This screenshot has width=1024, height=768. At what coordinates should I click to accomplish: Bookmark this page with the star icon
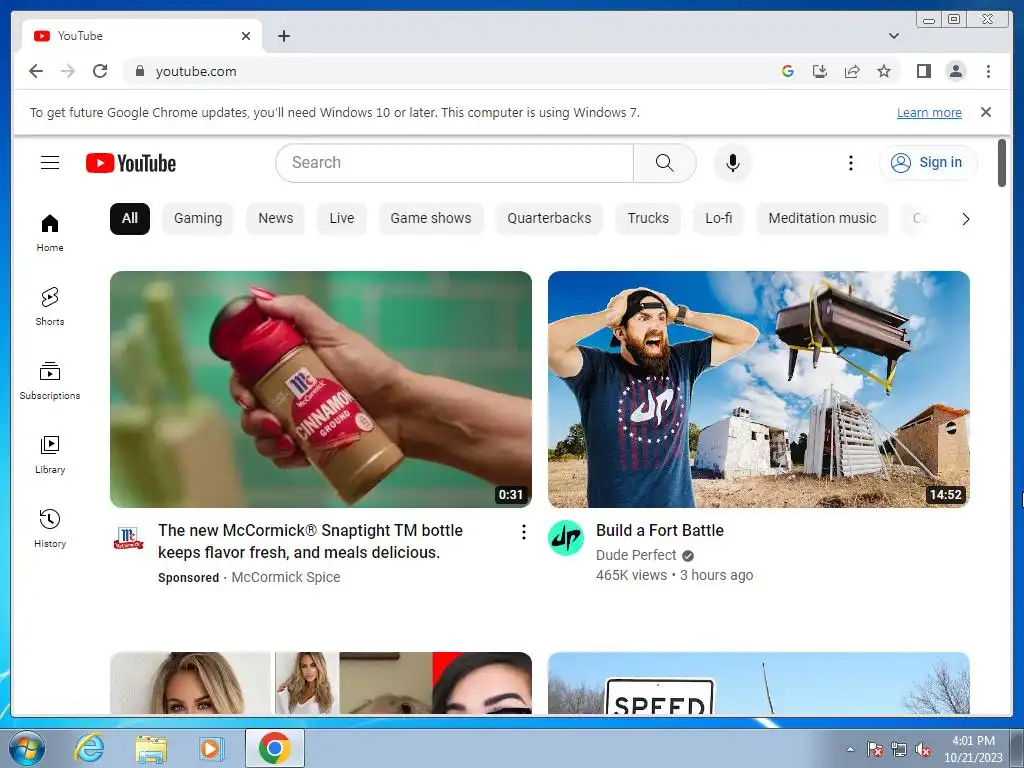(884, 71)
